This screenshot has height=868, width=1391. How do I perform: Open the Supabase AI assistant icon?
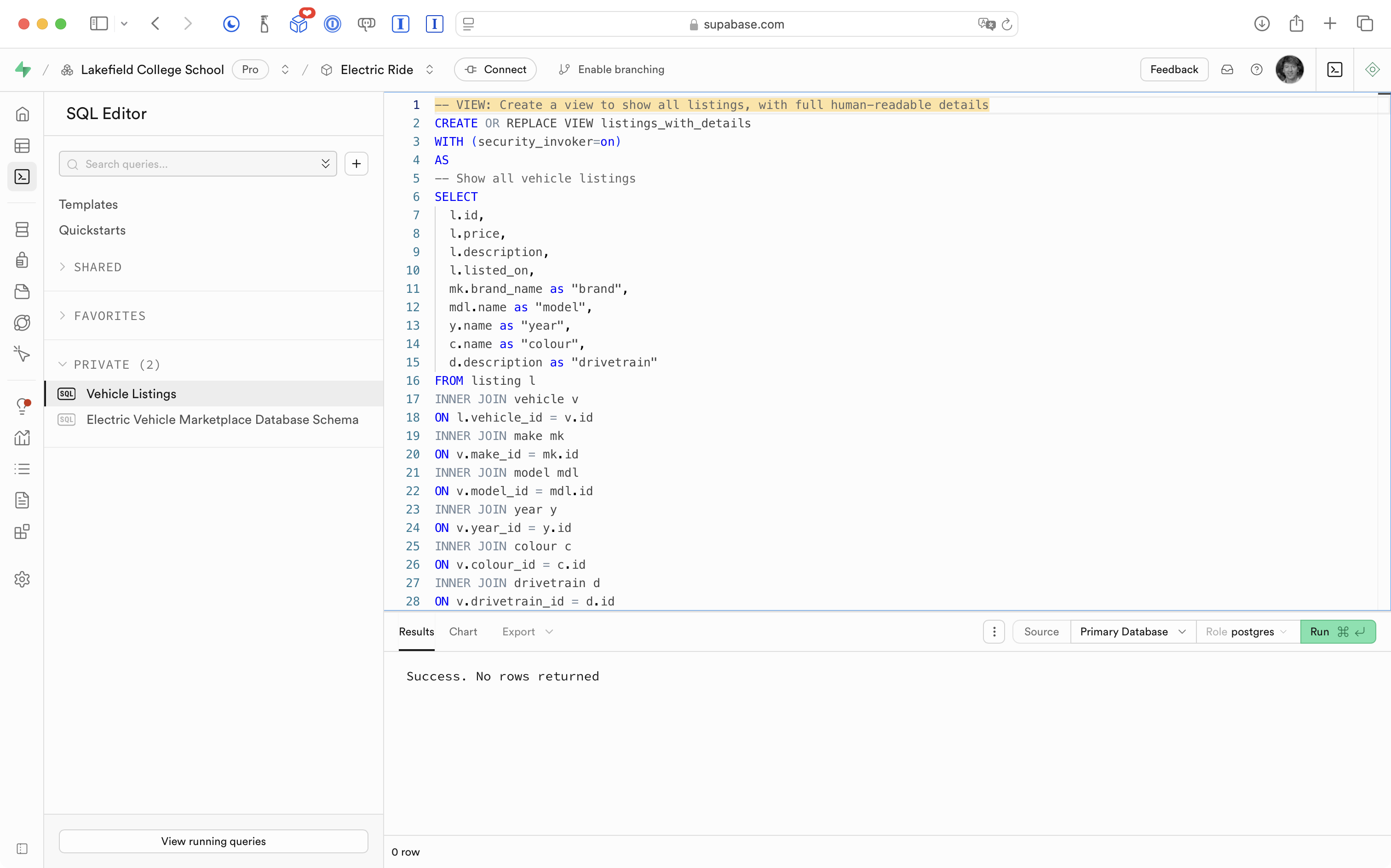pos(1372,69)
